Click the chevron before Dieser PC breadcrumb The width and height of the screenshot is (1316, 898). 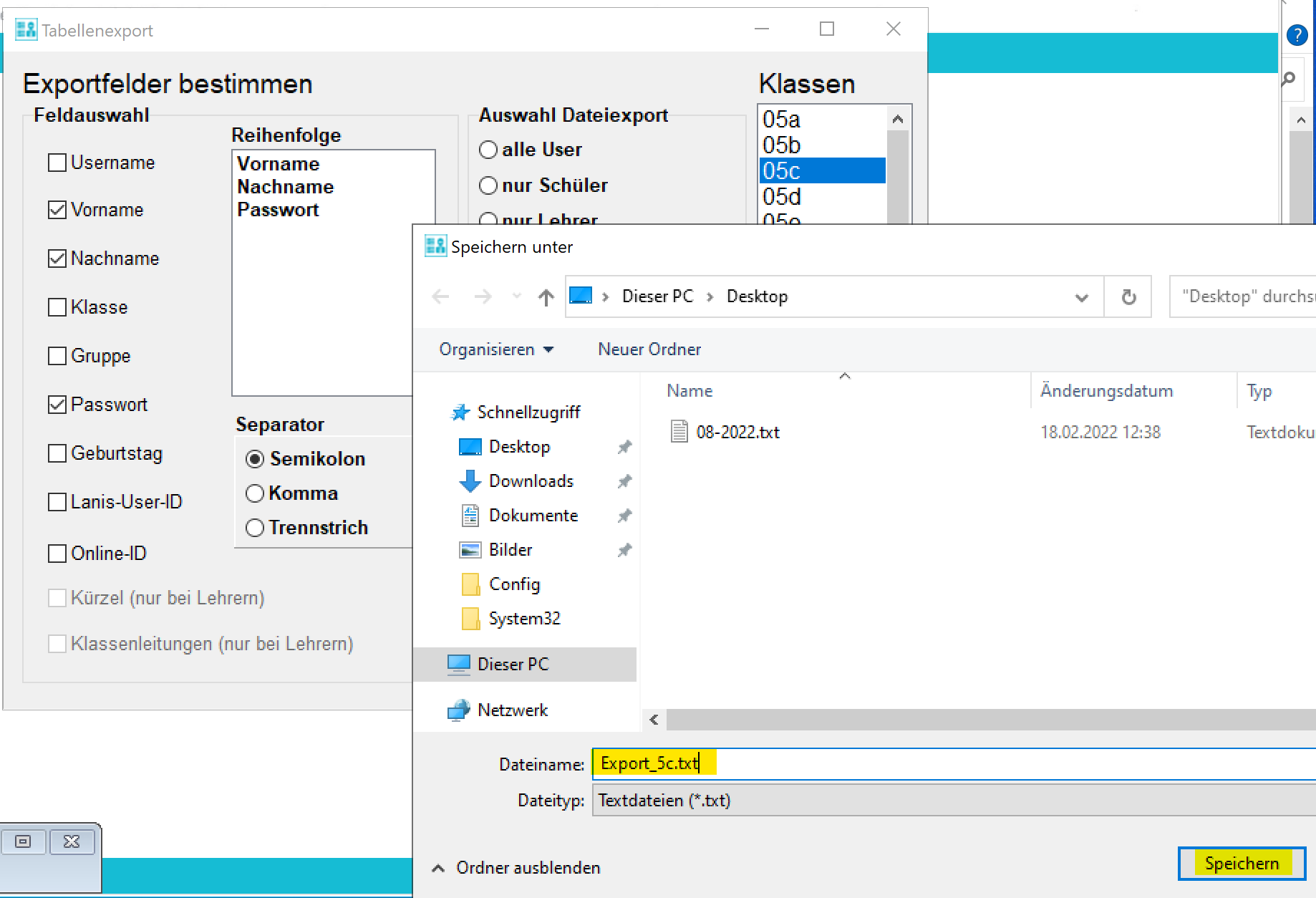[605, 296]
